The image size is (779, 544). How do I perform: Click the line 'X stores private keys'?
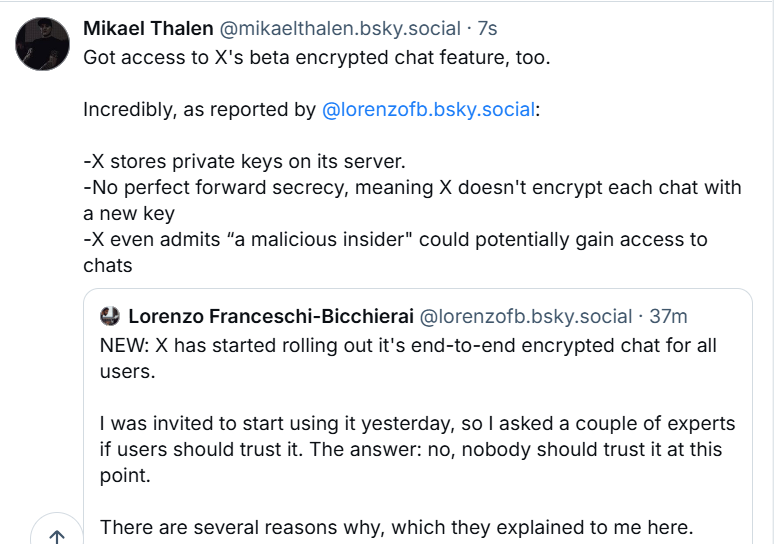[x=244, y=161]
